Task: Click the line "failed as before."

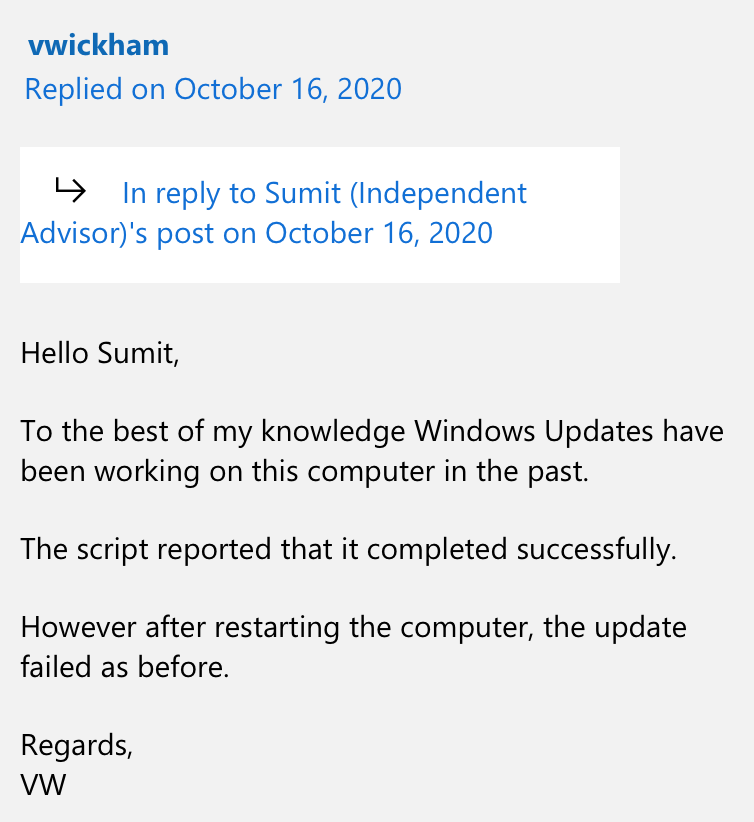Action: pos(125,667)
